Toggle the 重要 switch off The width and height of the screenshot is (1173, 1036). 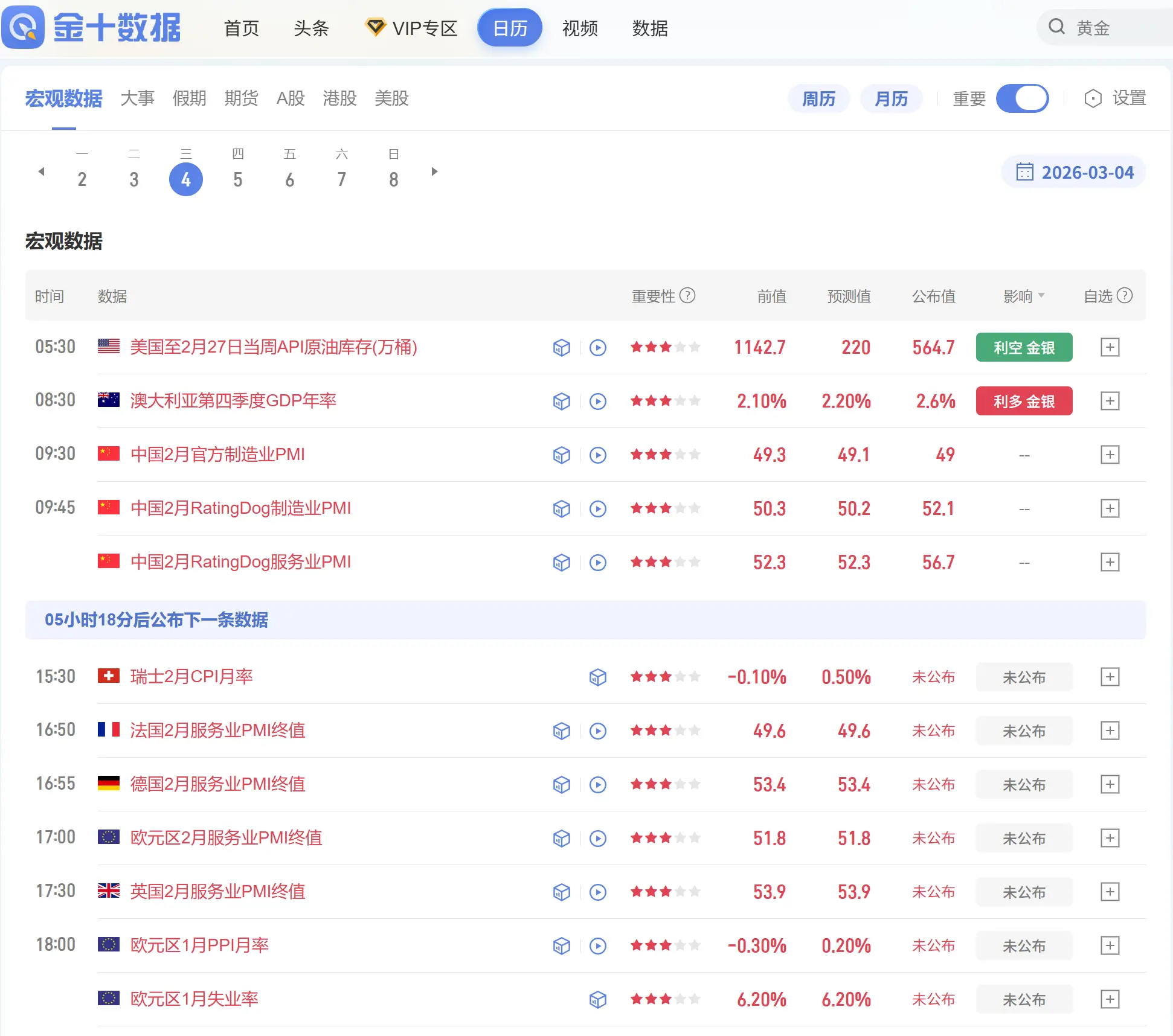1022,98
